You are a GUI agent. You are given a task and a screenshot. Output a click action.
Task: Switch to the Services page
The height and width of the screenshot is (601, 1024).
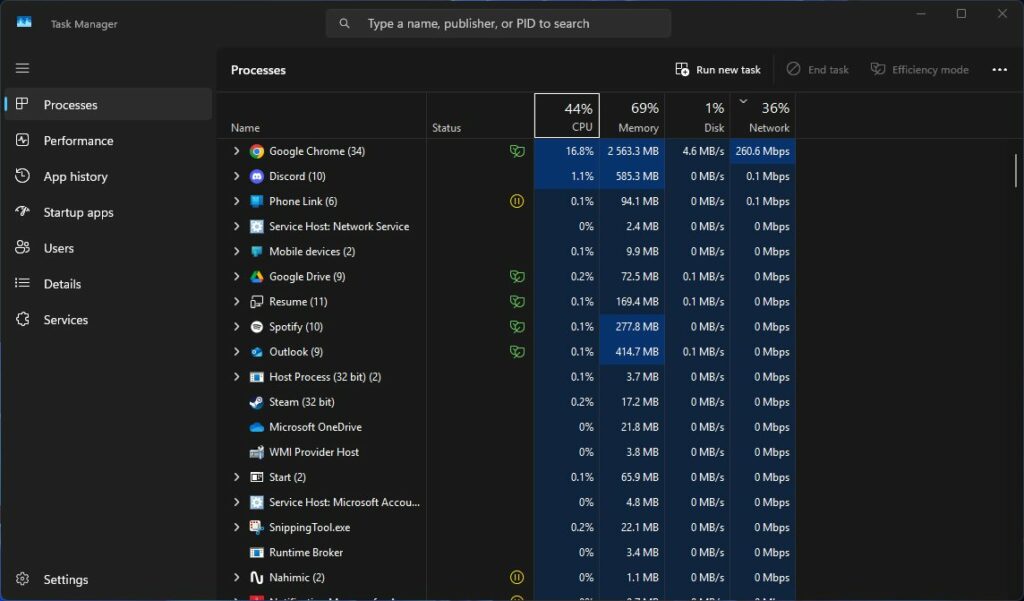point(108,320)
